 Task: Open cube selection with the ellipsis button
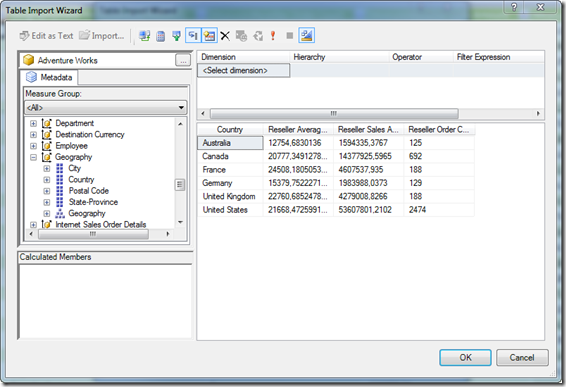click(x=183, y=60)
